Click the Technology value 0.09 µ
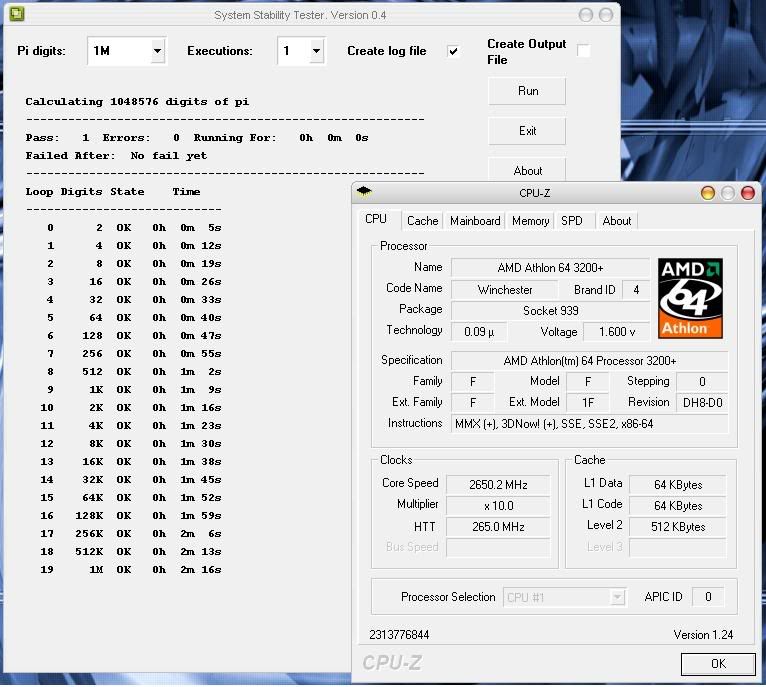The image size is (766, 687). click(x=479, y=332)
